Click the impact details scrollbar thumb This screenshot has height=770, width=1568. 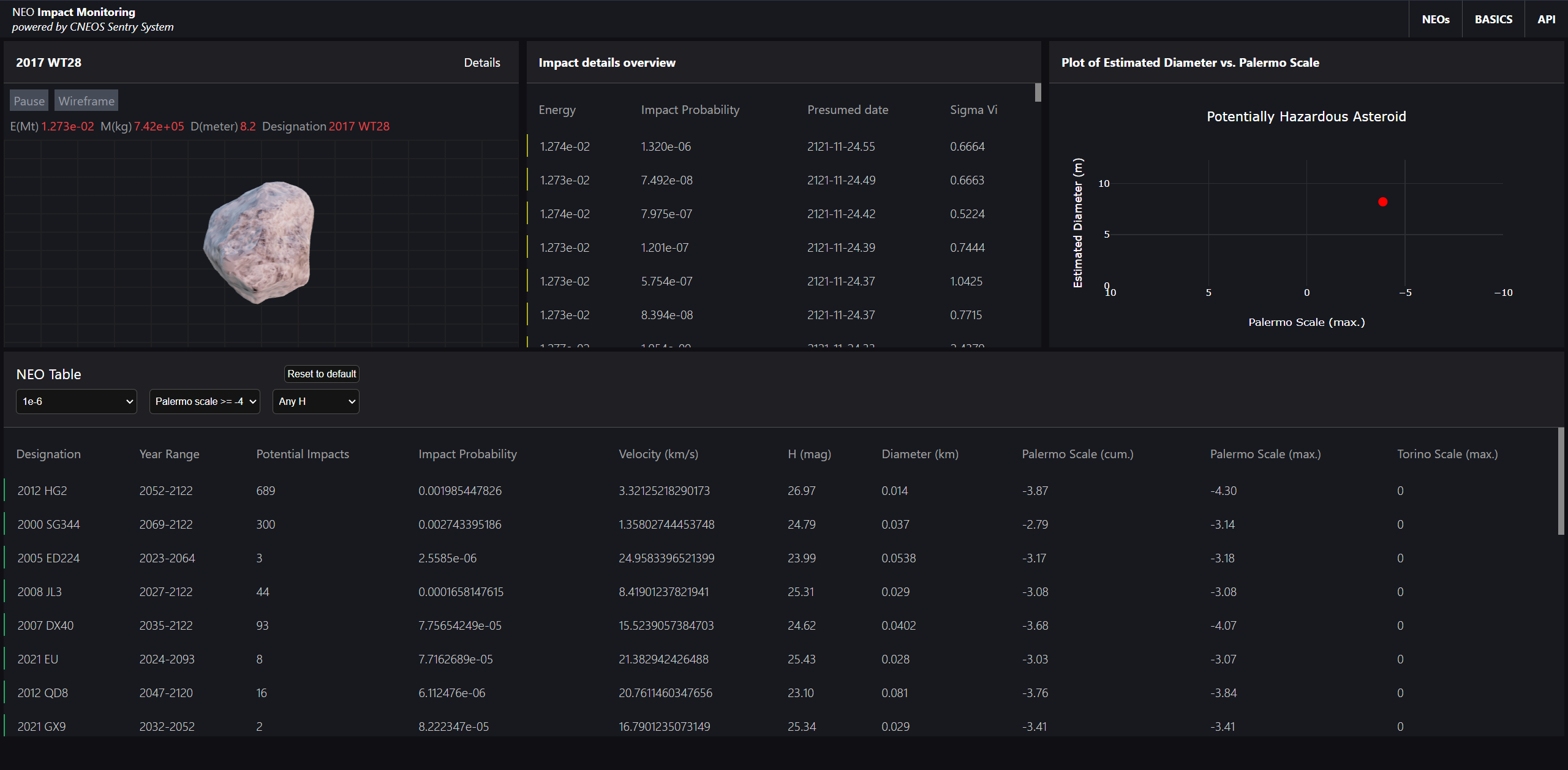1038,92
